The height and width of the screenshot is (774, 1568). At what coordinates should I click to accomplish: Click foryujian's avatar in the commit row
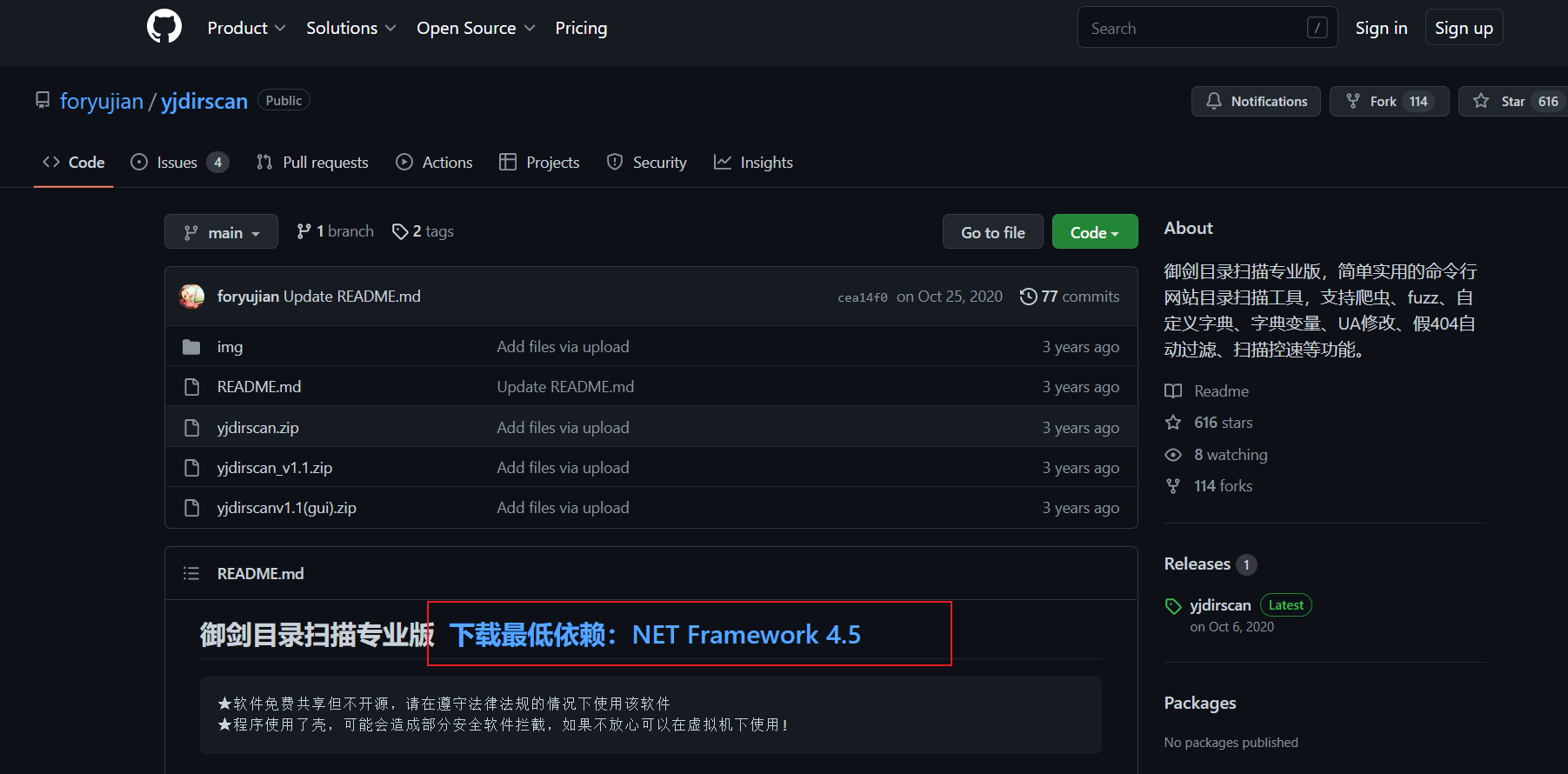(191, 297)
